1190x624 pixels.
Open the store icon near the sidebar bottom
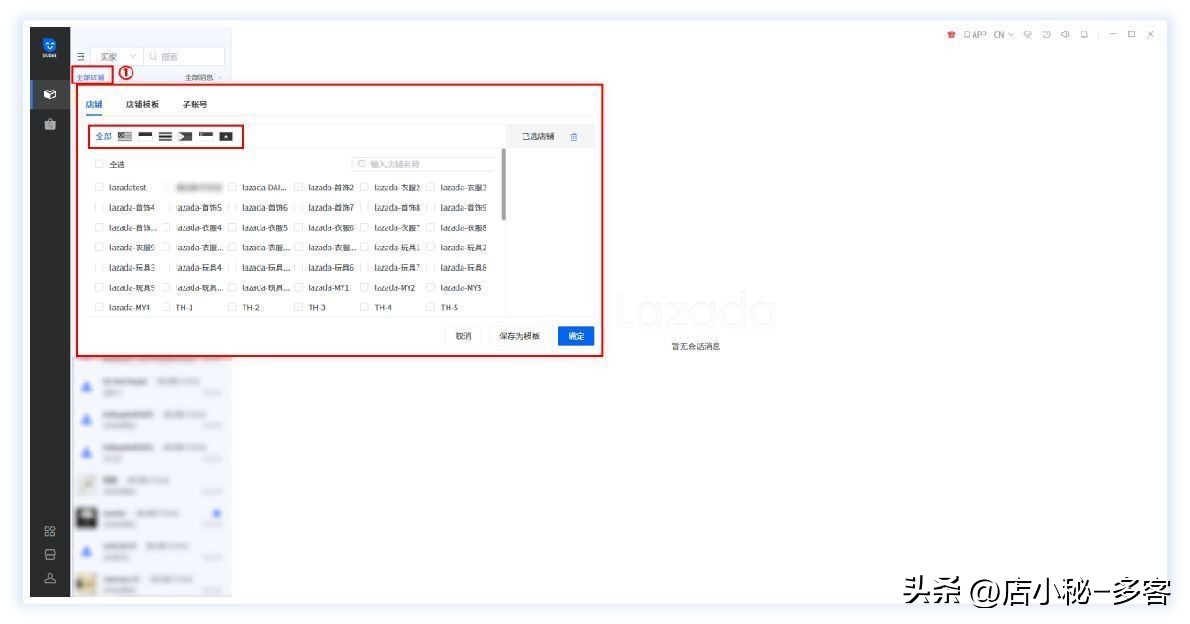point(50,555)
